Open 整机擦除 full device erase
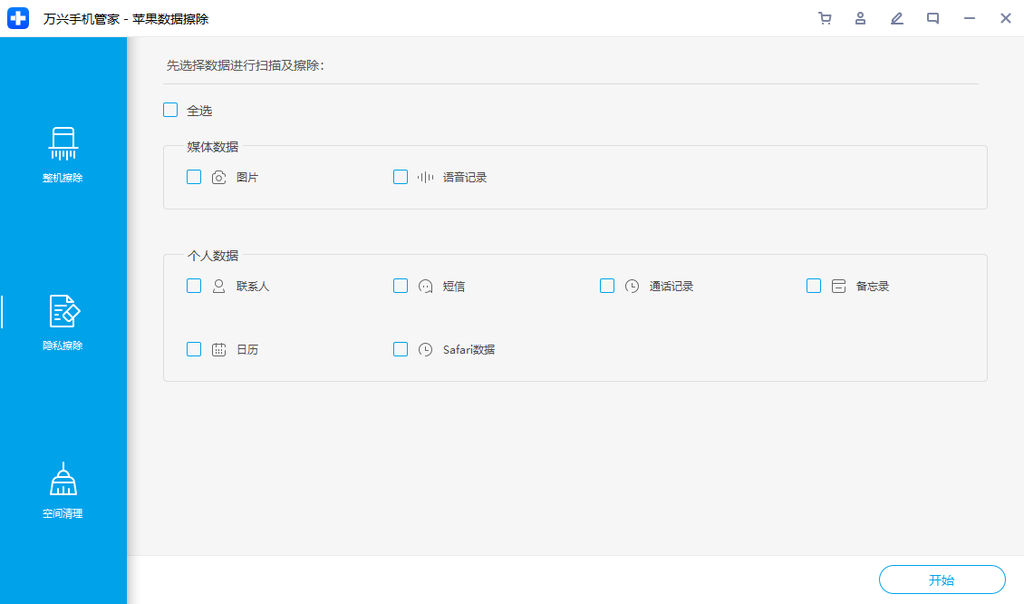Viewport: 1024px width, 604px height. click(63, 155)
